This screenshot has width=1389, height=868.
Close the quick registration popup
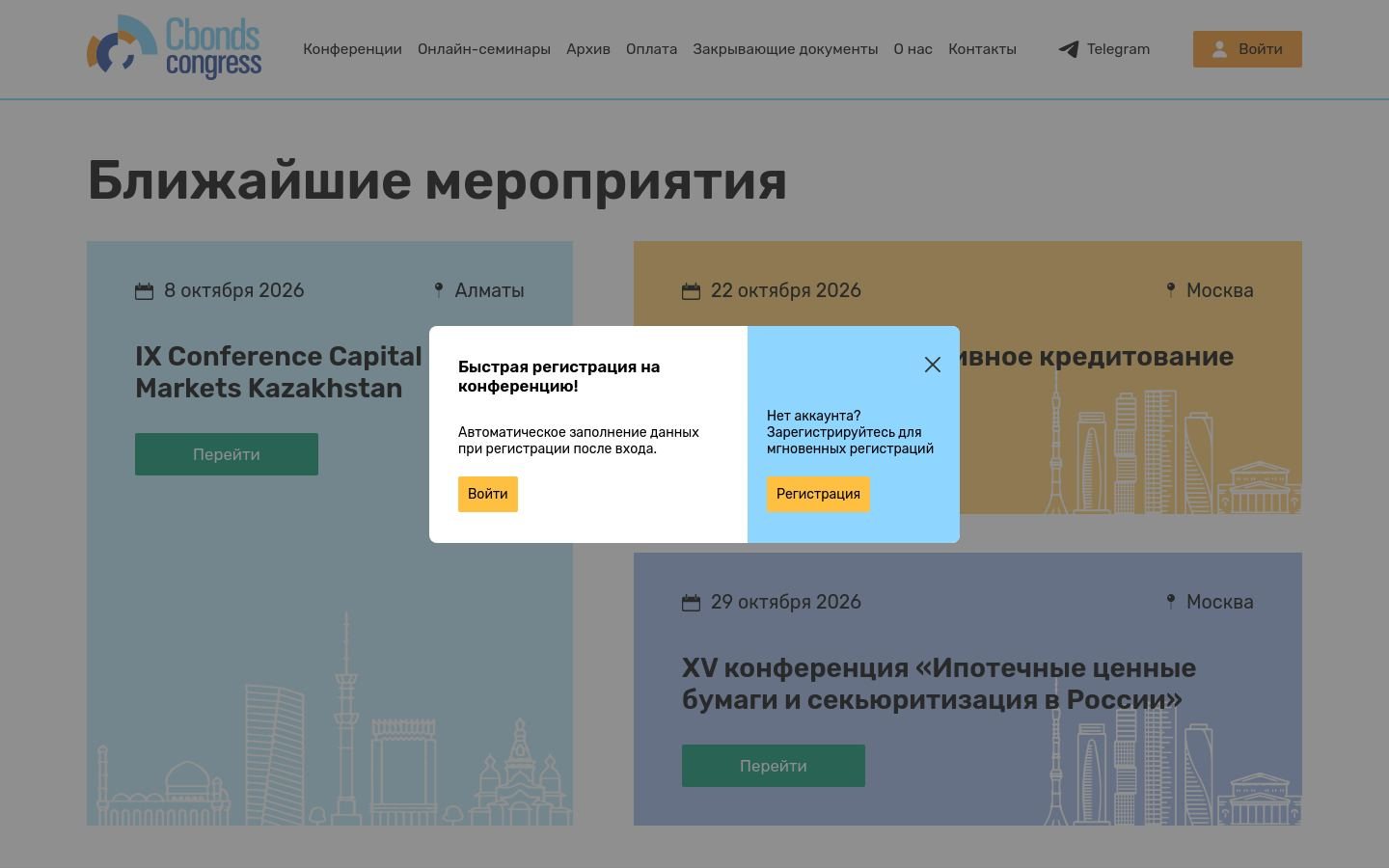933,365
